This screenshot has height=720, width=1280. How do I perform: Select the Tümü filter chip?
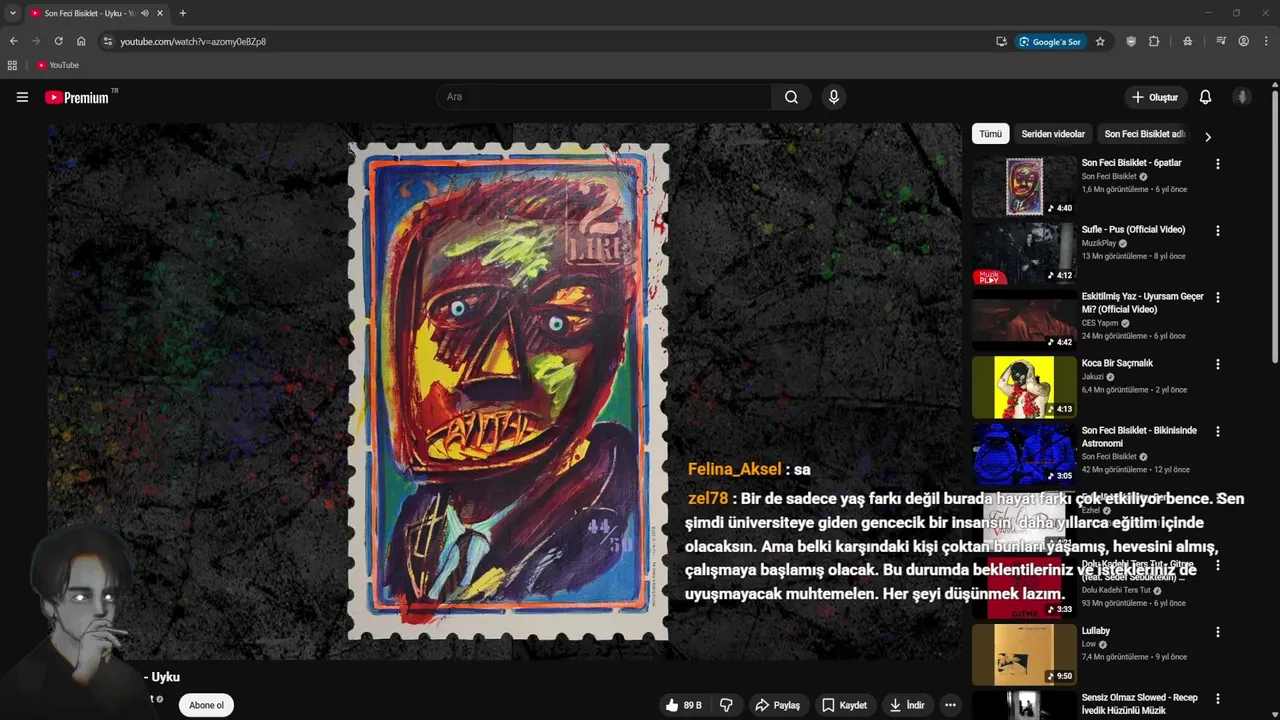[x=990, y=134]
